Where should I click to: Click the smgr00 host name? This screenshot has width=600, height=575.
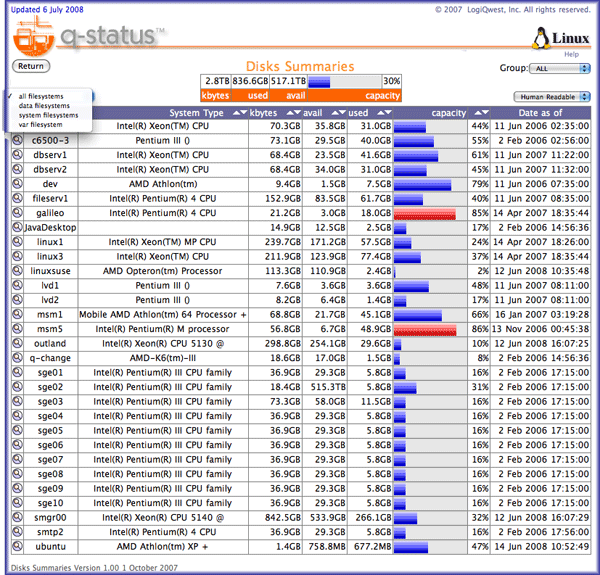pyautogui.click(x=50, y=518)
